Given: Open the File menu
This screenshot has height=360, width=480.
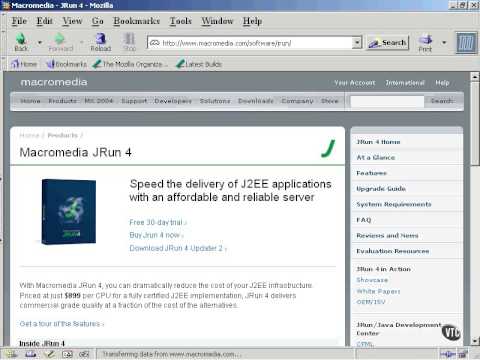Looking at the screenshot, I should pyautogui.click(x=19, y=21).
